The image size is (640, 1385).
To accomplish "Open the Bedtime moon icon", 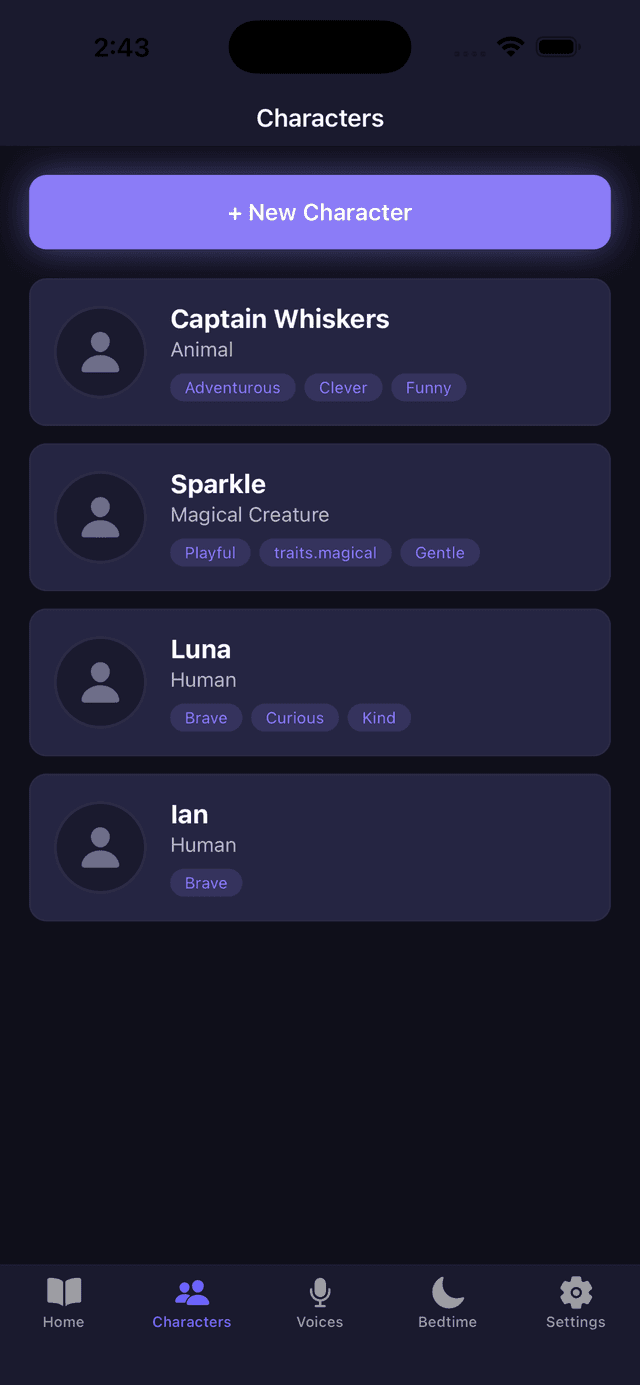I will [x=447, y=1293].
